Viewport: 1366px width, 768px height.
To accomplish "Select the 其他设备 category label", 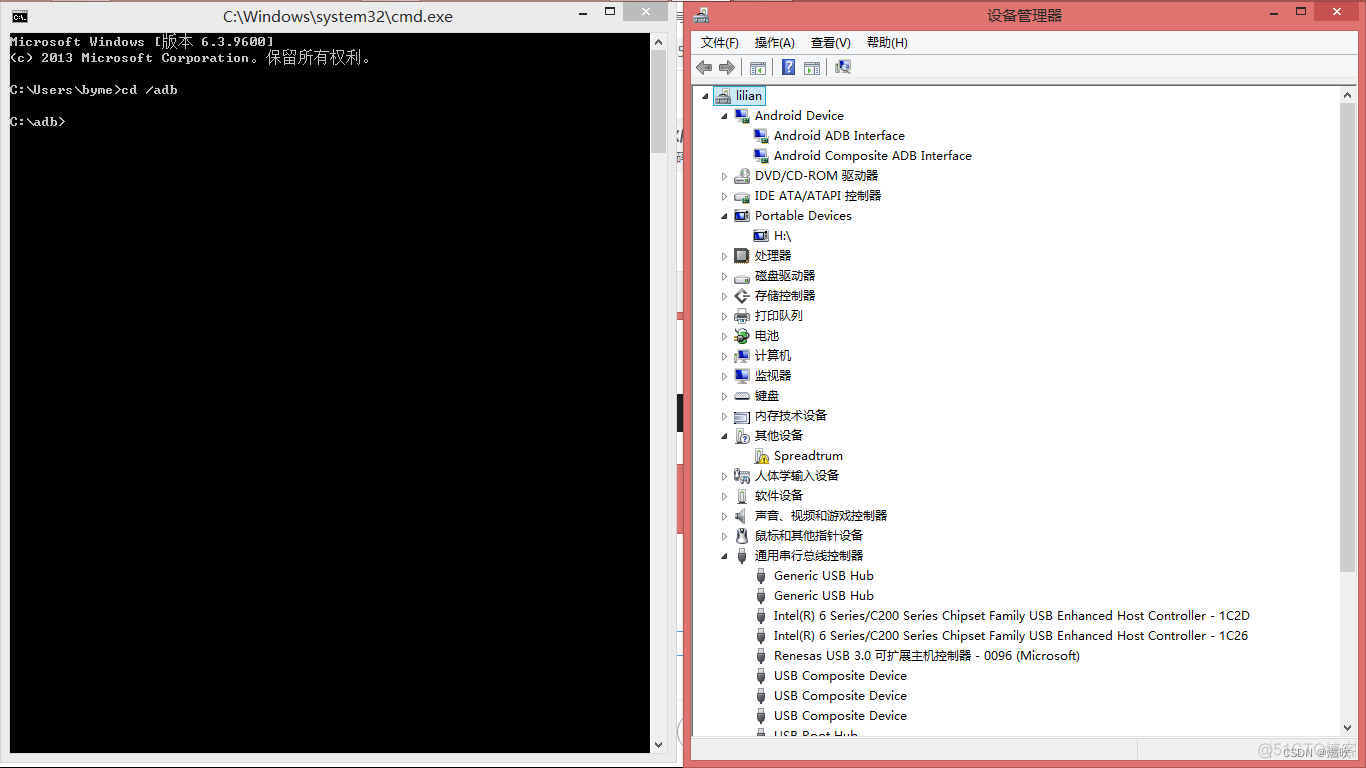I will pos(779,436).
